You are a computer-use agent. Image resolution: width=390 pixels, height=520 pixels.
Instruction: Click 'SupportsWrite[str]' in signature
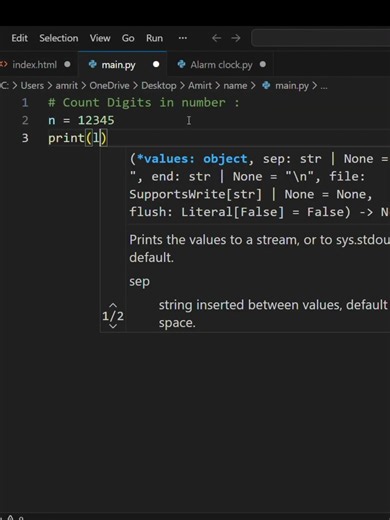pos(196,194)
